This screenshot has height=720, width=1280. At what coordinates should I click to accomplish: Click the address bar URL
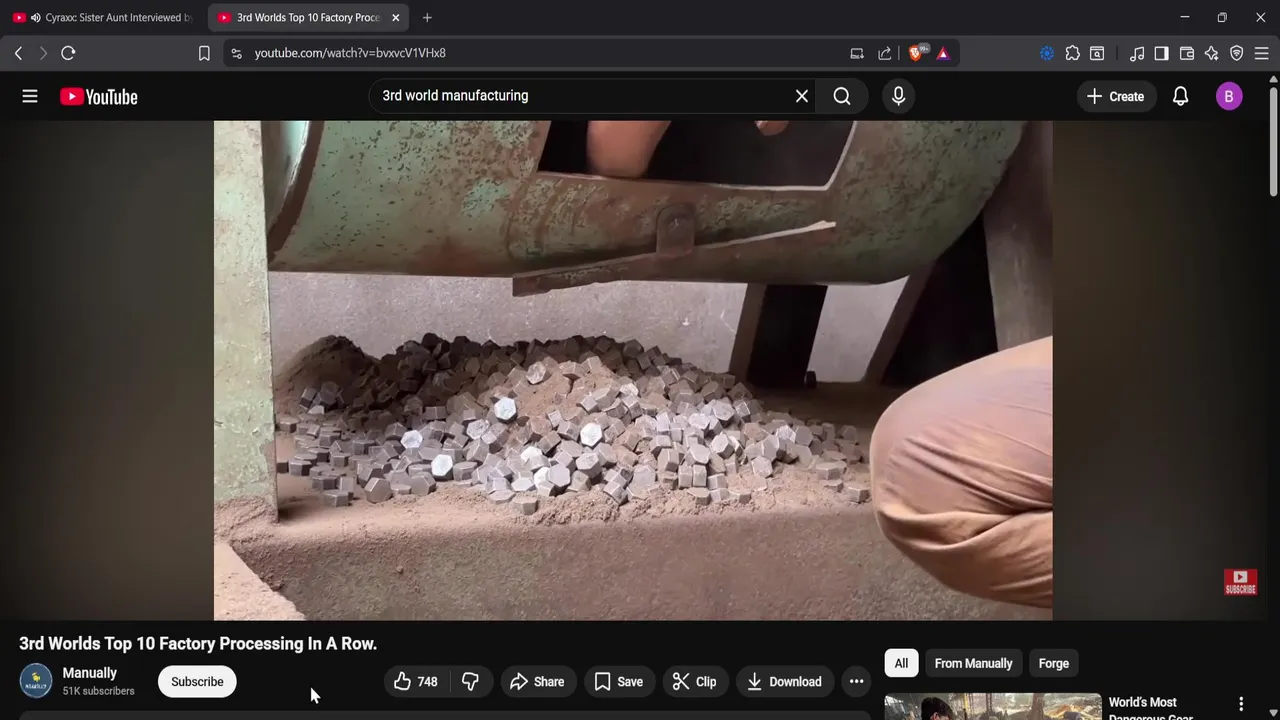[350, 53]
